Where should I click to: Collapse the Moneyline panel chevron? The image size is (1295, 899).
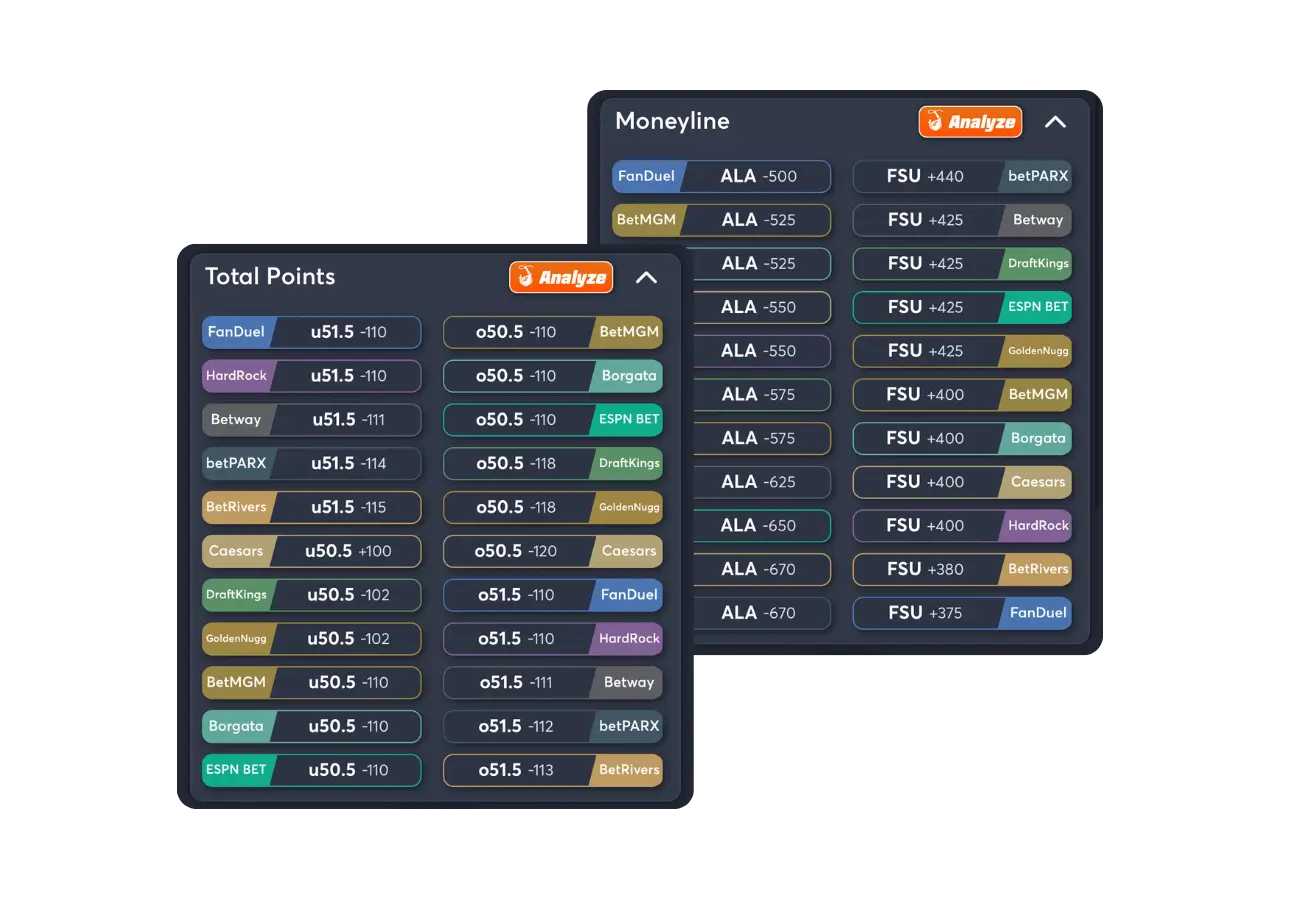1055,122
